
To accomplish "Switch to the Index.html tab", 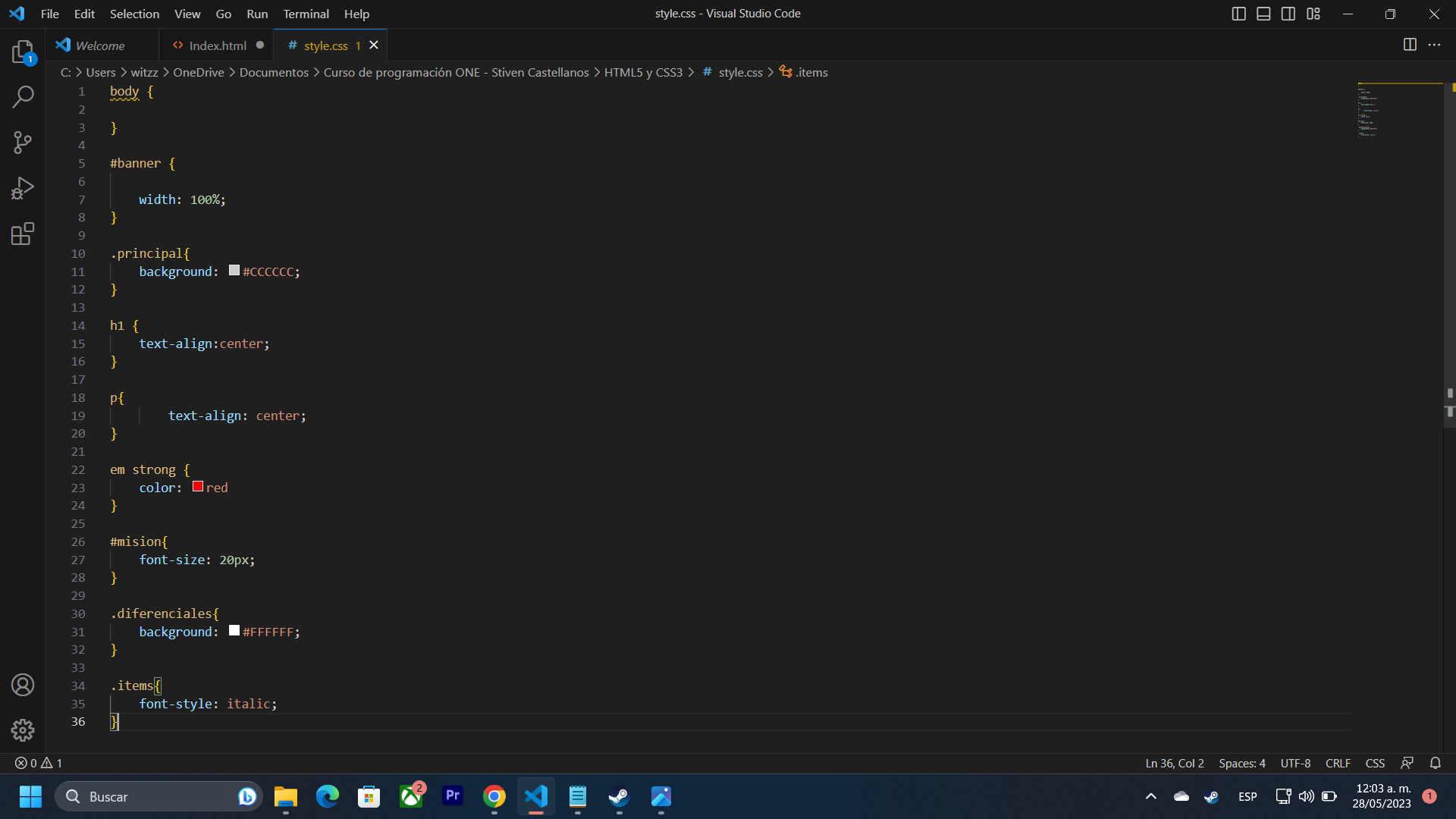I will point(218,45).
